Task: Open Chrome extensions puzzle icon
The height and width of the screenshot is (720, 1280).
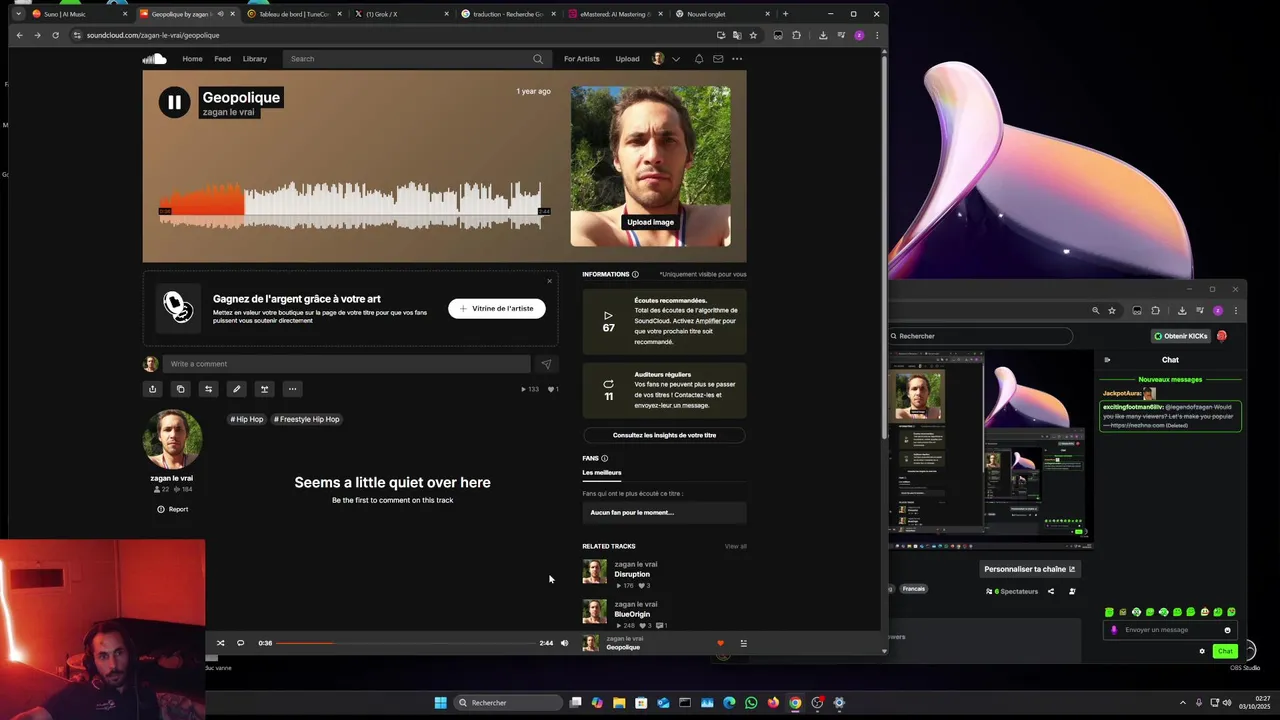Action: (796, 35)
